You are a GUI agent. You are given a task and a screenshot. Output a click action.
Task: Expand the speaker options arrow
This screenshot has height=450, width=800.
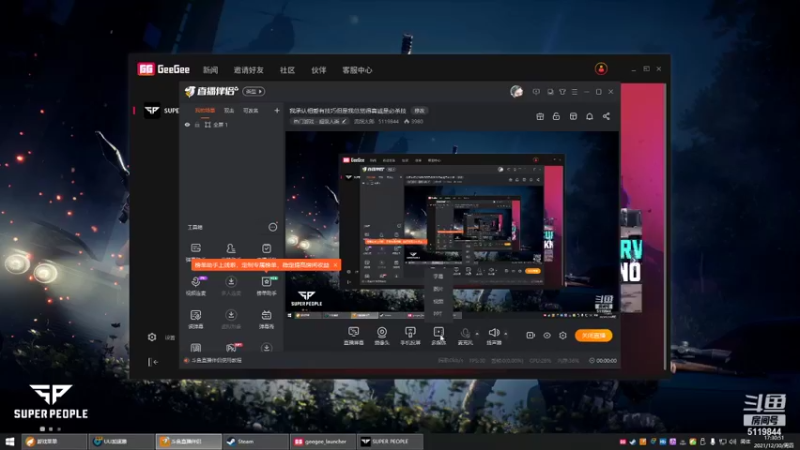[506, 334]
